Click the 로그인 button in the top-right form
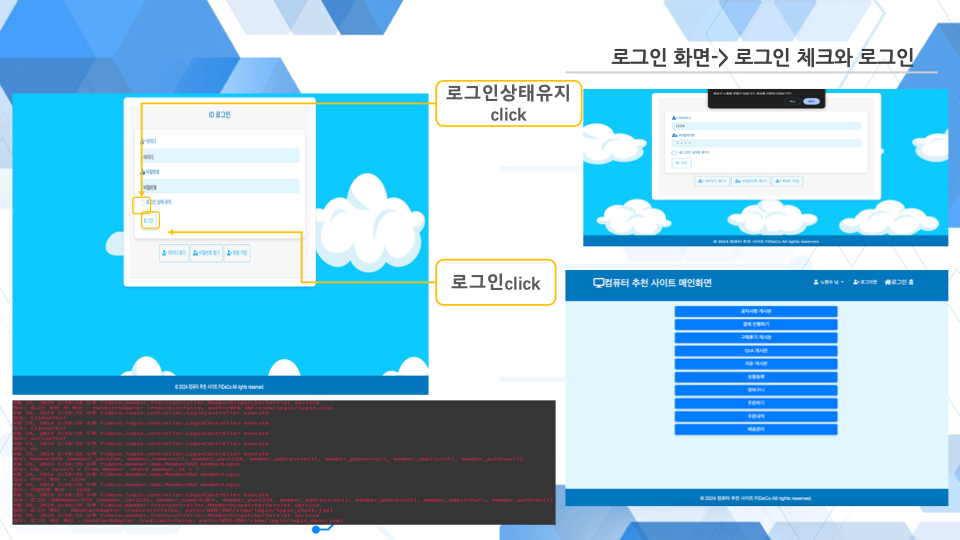This screenshot has width=960, height=540. tap(681, 162)
